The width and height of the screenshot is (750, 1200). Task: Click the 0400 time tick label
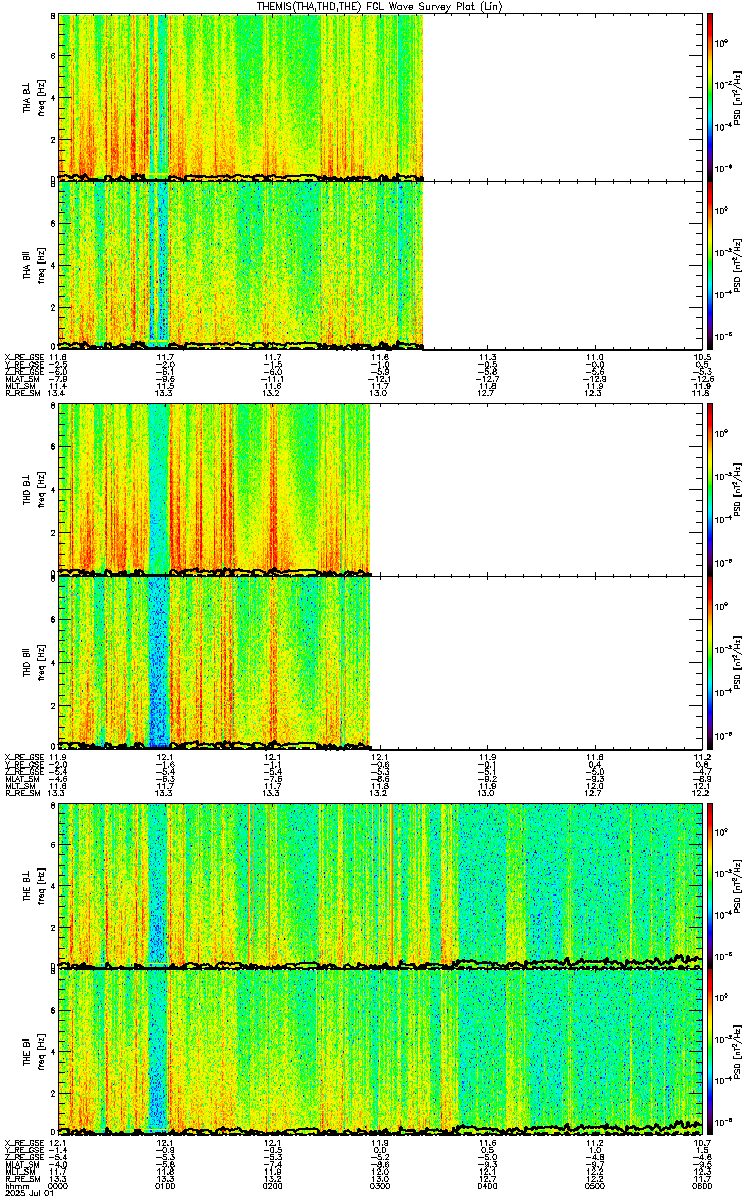click(x=487, y=1185)
